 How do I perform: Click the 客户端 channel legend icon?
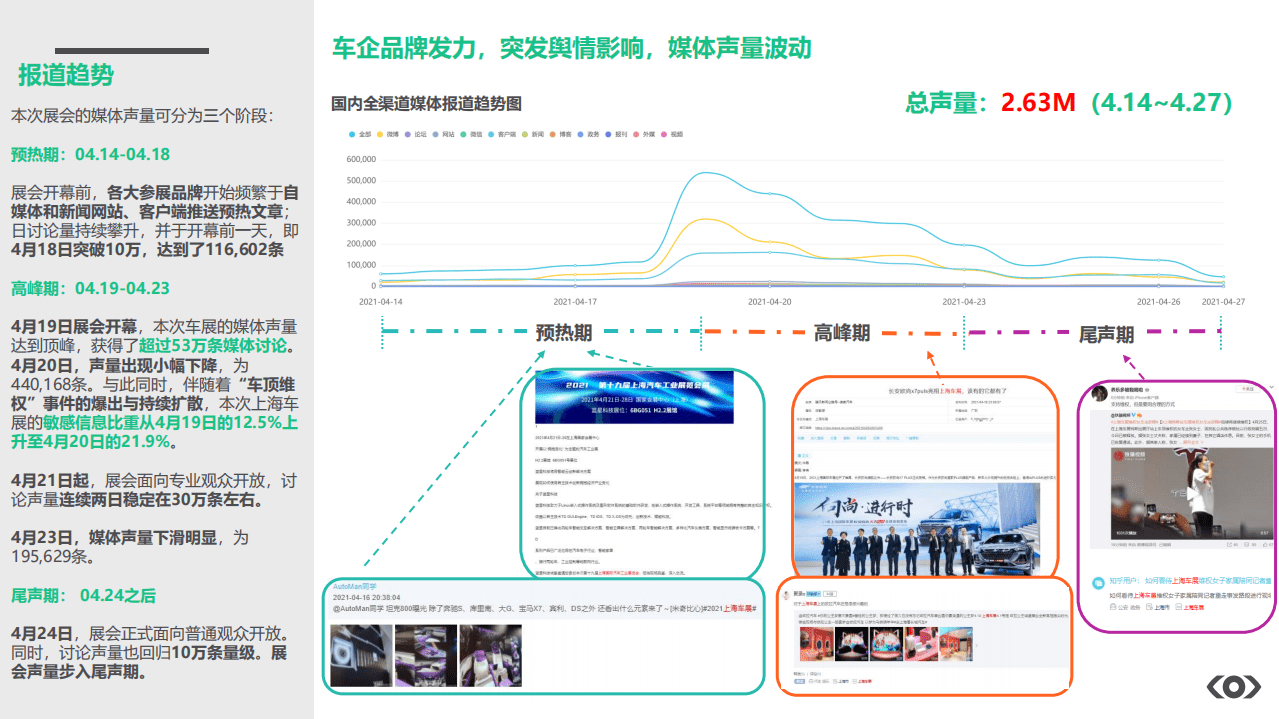(492, 133)
